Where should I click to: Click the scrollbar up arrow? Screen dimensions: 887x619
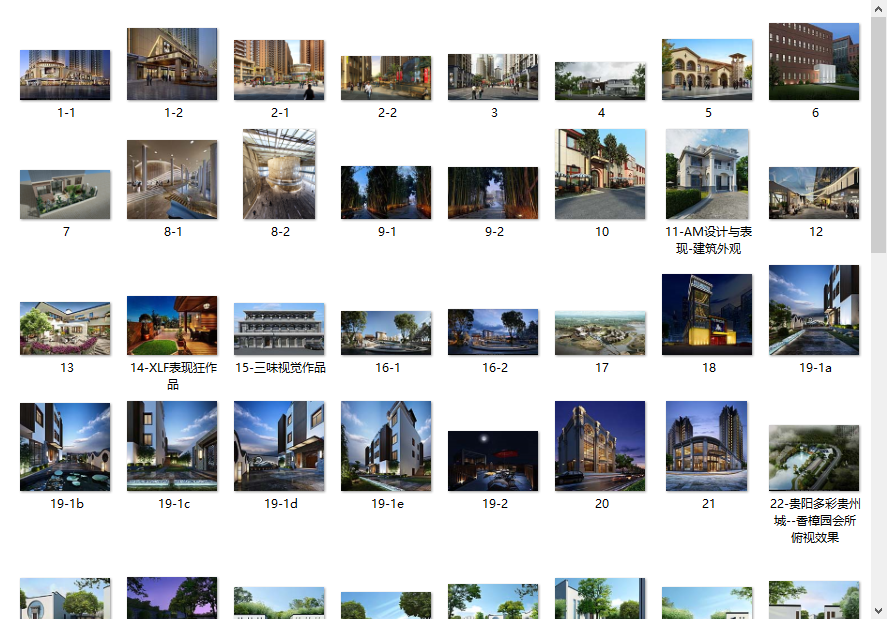tap(879, 8)
